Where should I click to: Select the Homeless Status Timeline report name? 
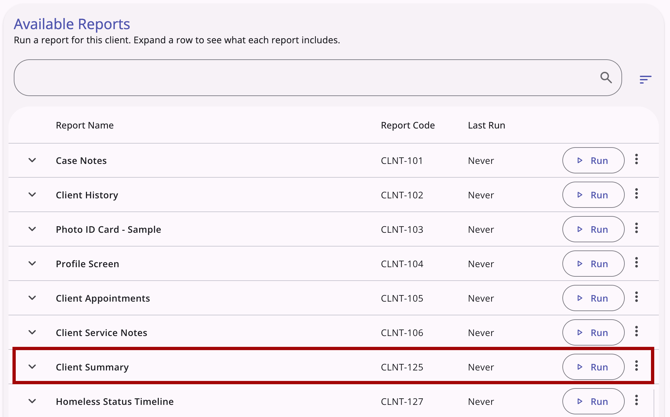tap(115, 402)
